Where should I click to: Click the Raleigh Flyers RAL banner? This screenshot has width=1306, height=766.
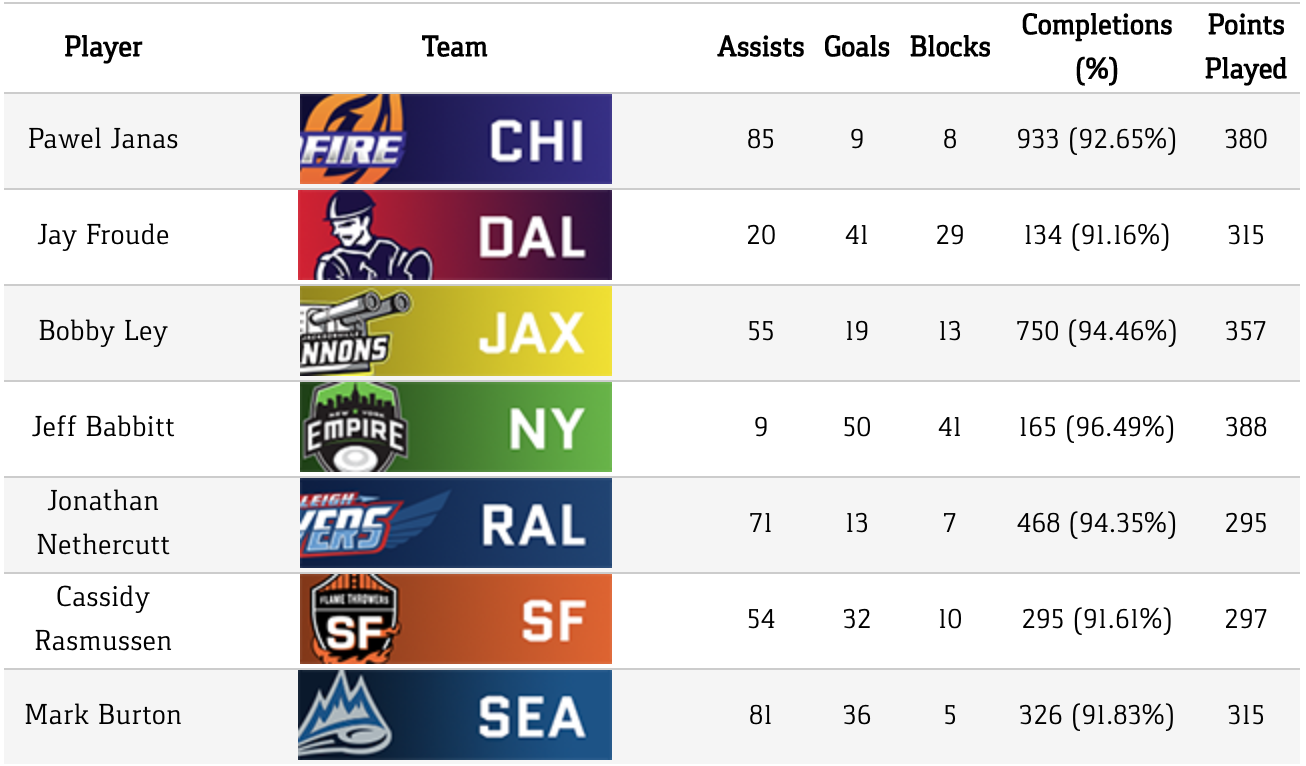[x=455, y=523]
